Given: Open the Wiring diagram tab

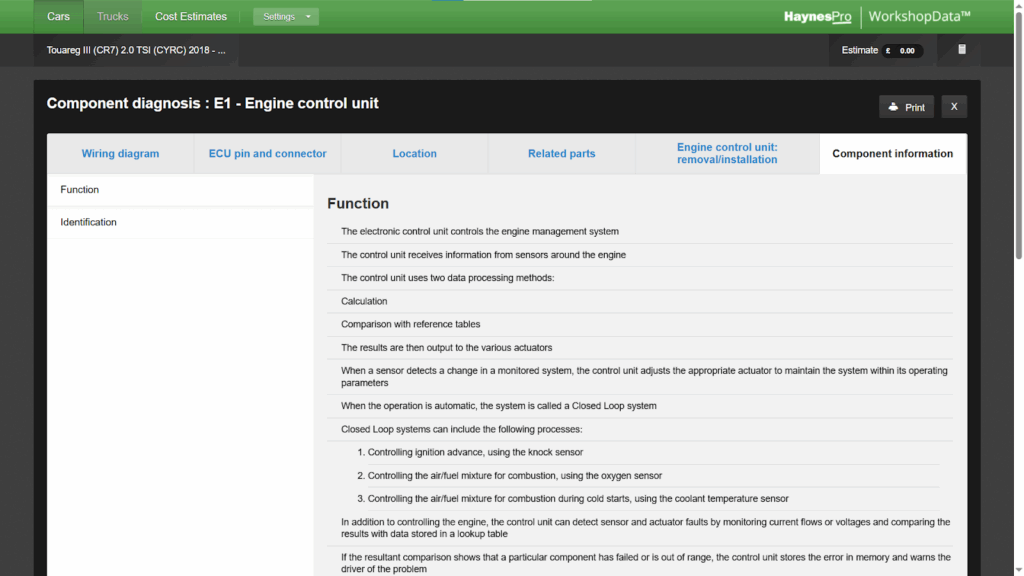Looking at the screenshot, I should 120,154.
